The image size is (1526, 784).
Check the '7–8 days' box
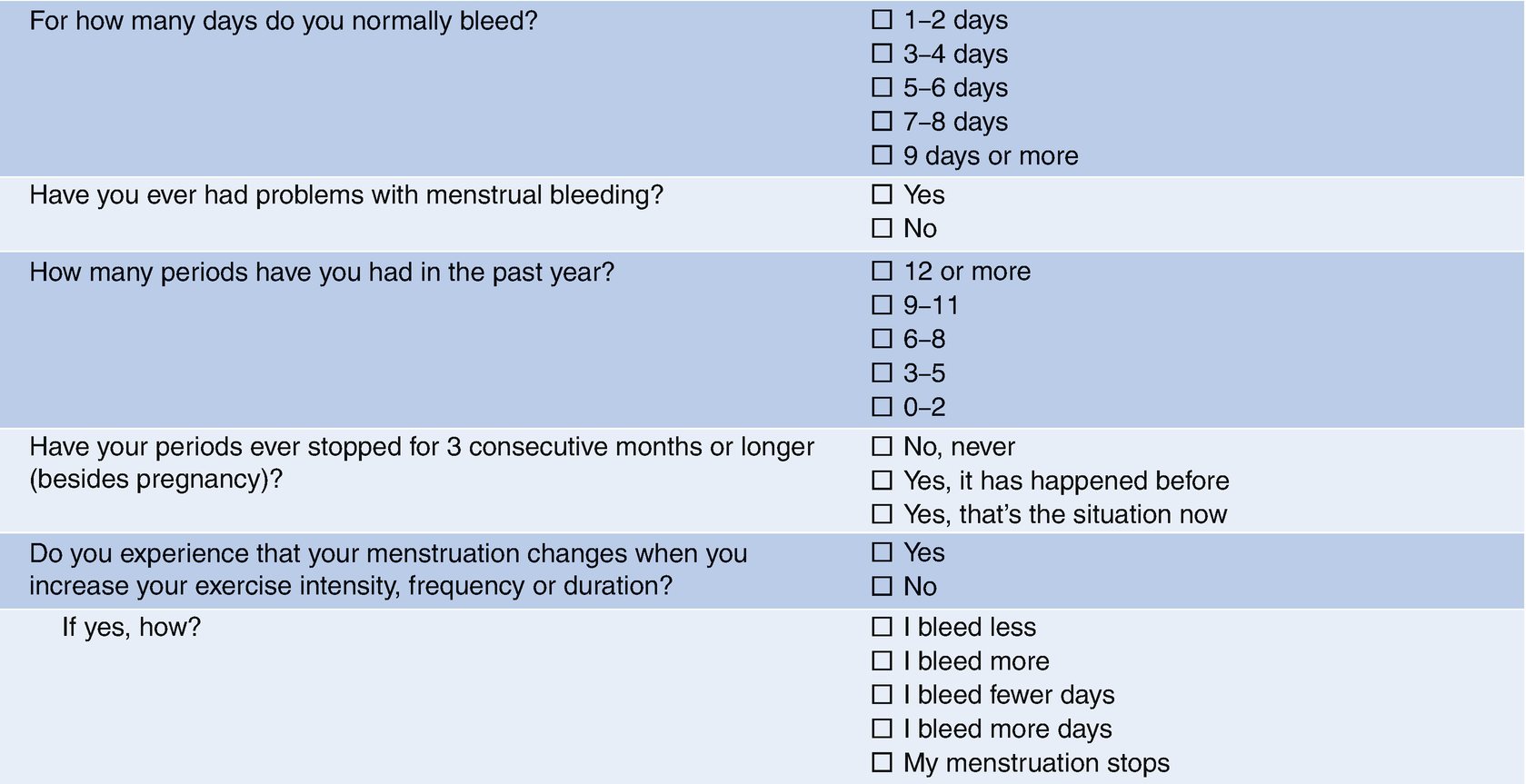point(882,121)
